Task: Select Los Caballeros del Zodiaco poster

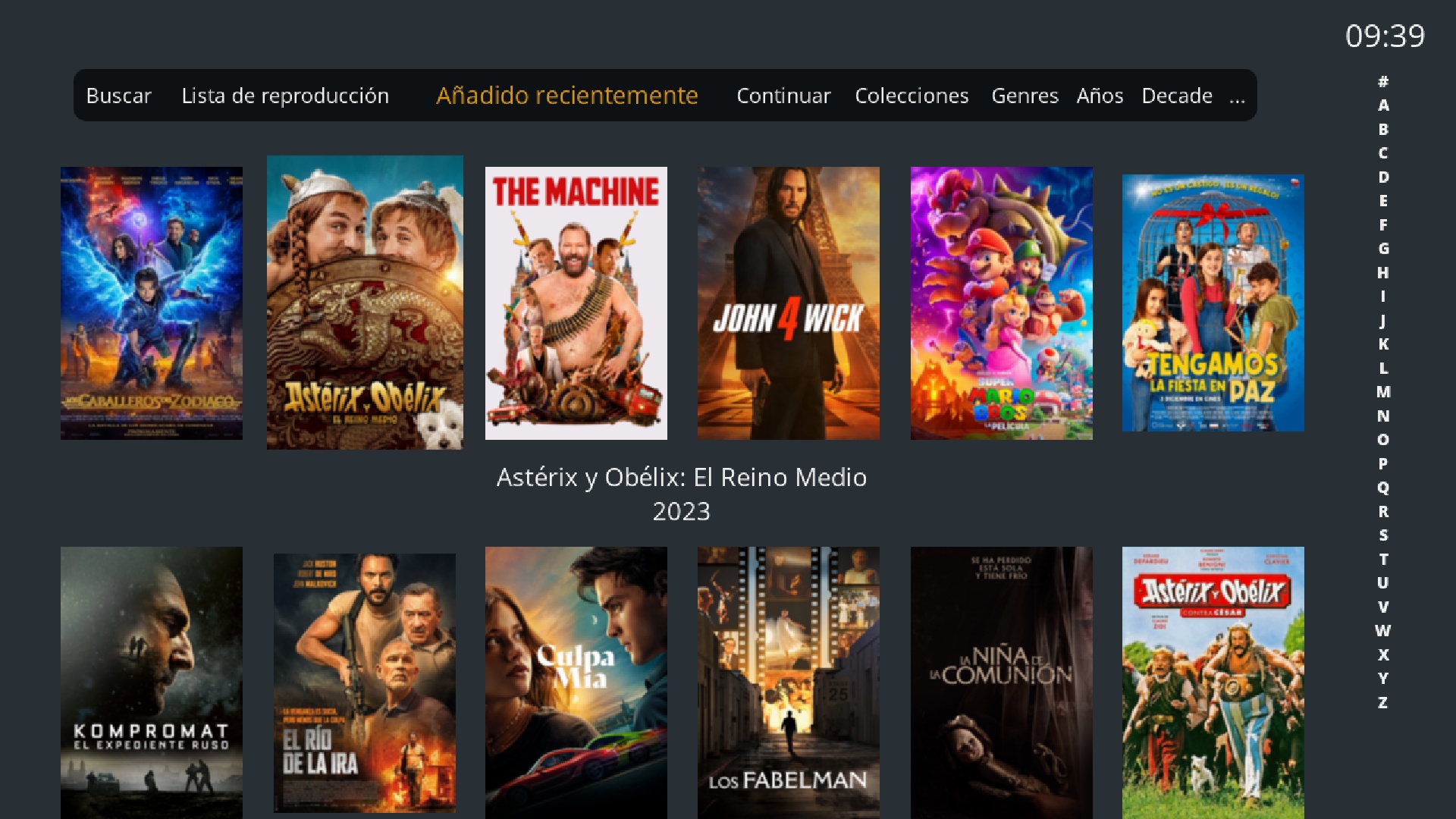Action: [152, 303]
